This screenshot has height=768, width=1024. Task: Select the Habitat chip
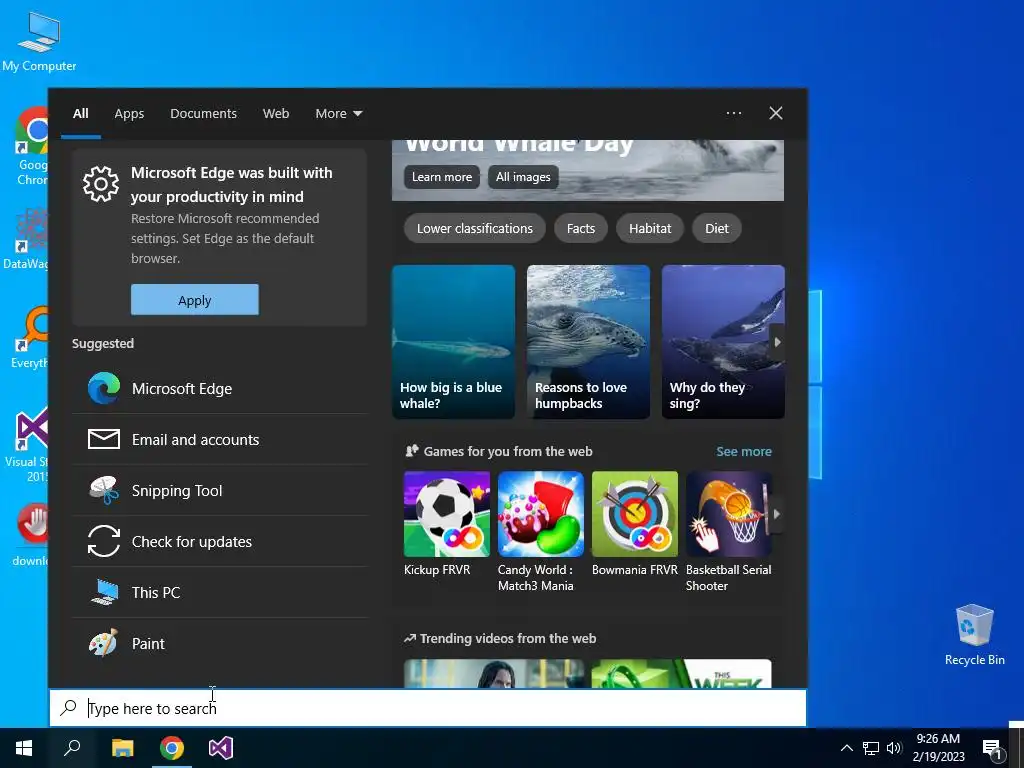650,229
